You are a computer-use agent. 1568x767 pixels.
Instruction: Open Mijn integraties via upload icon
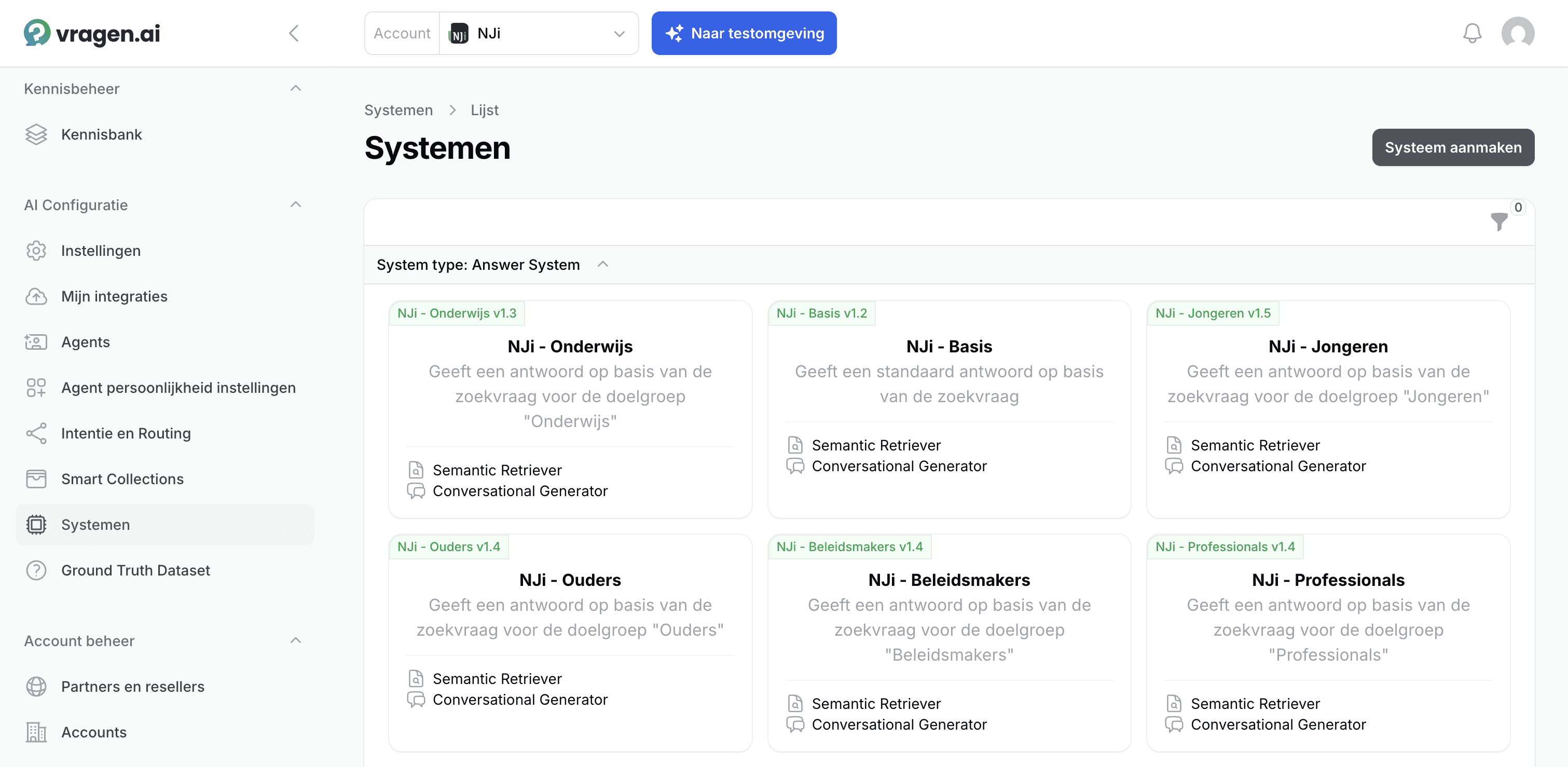coord(36,296)
